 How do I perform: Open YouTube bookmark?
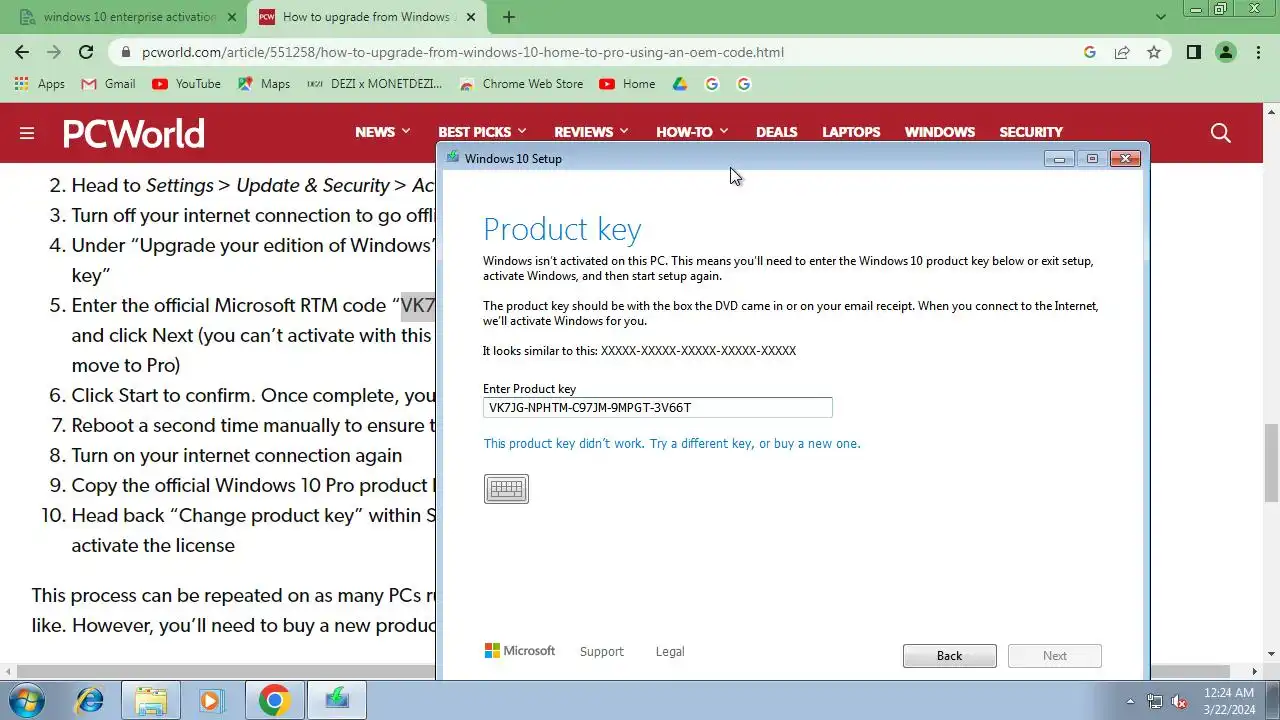(187, 84)
